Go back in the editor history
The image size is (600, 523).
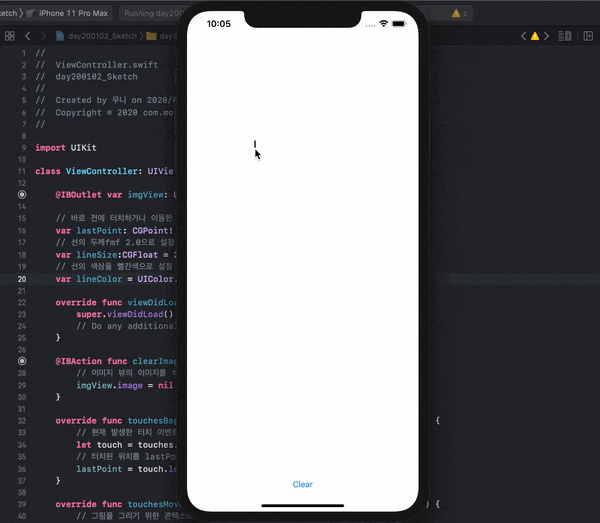point(28,36)
